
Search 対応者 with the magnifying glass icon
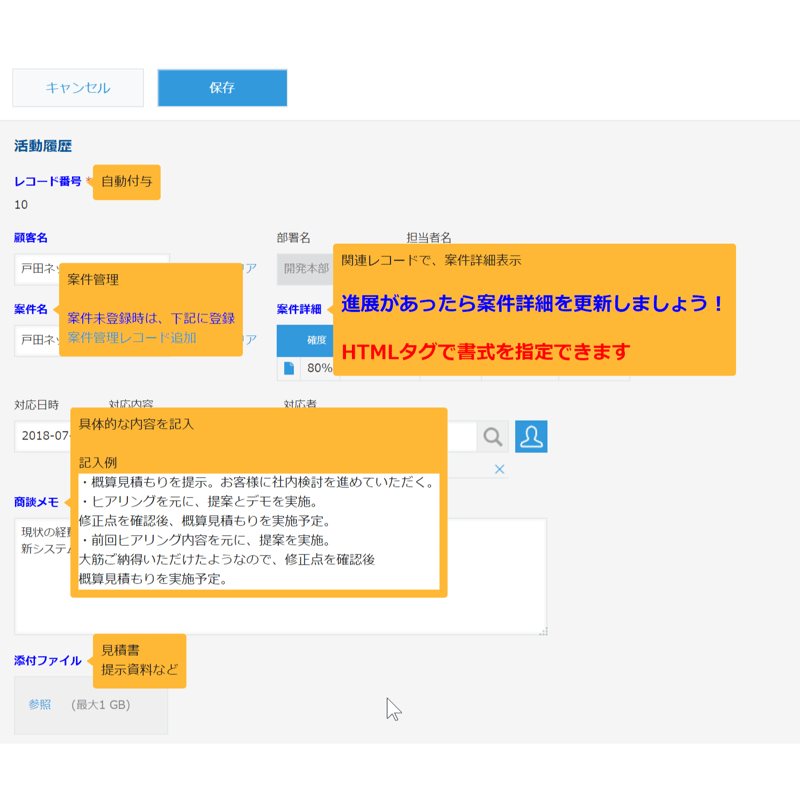[494, 437]
